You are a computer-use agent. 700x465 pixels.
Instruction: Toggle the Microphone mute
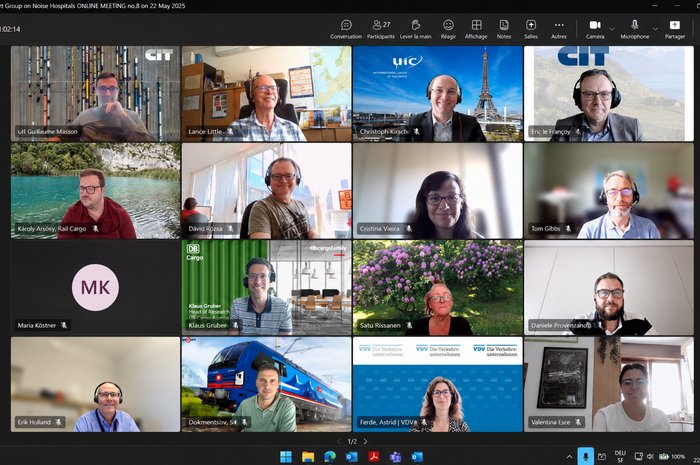point(634,29)
